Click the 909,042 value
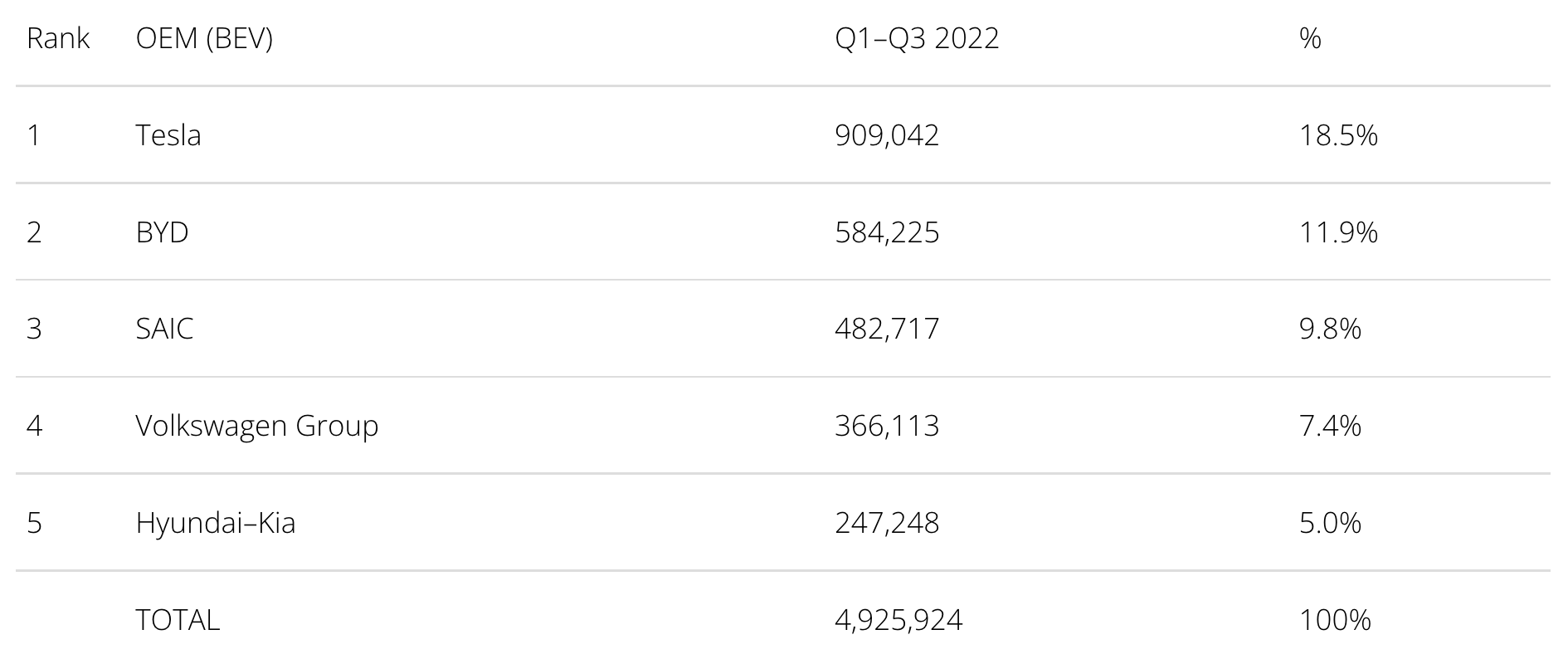The height and width of the screenshot is (659, 1568). coord(887,135)
